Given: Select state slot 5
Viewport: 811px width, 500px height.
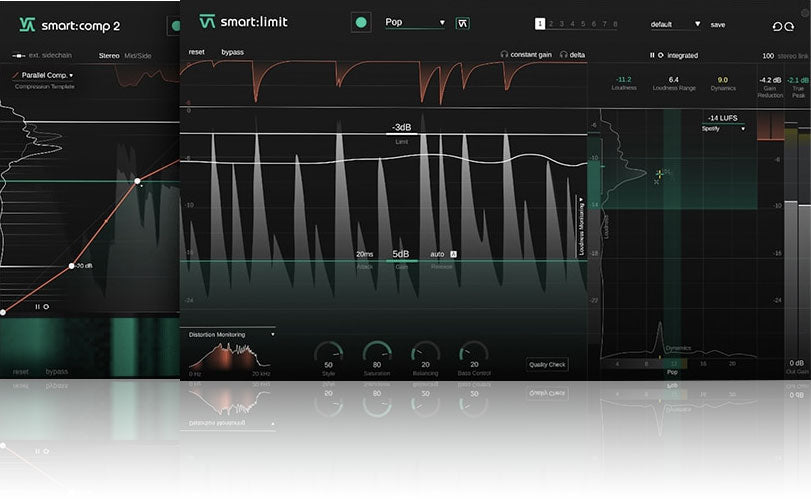Looking at the screenshot, I should coord(583,24).
